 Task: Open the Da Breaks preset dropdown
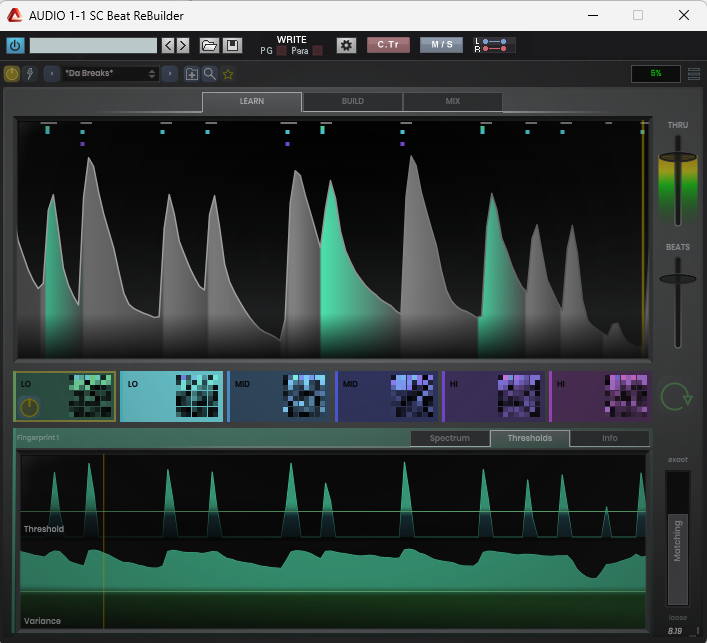pos(110,73)
